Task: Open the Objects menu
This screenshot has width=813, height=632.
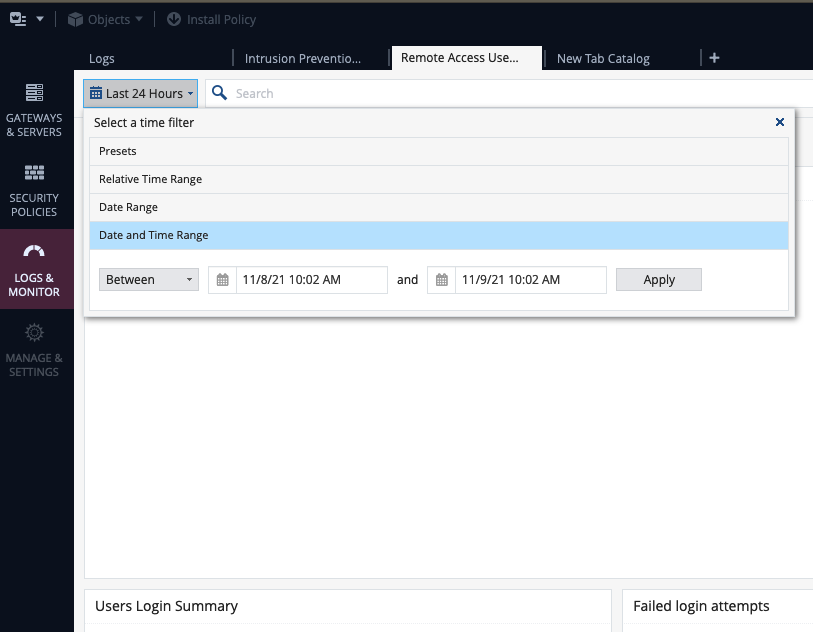Action: (103, 18)
